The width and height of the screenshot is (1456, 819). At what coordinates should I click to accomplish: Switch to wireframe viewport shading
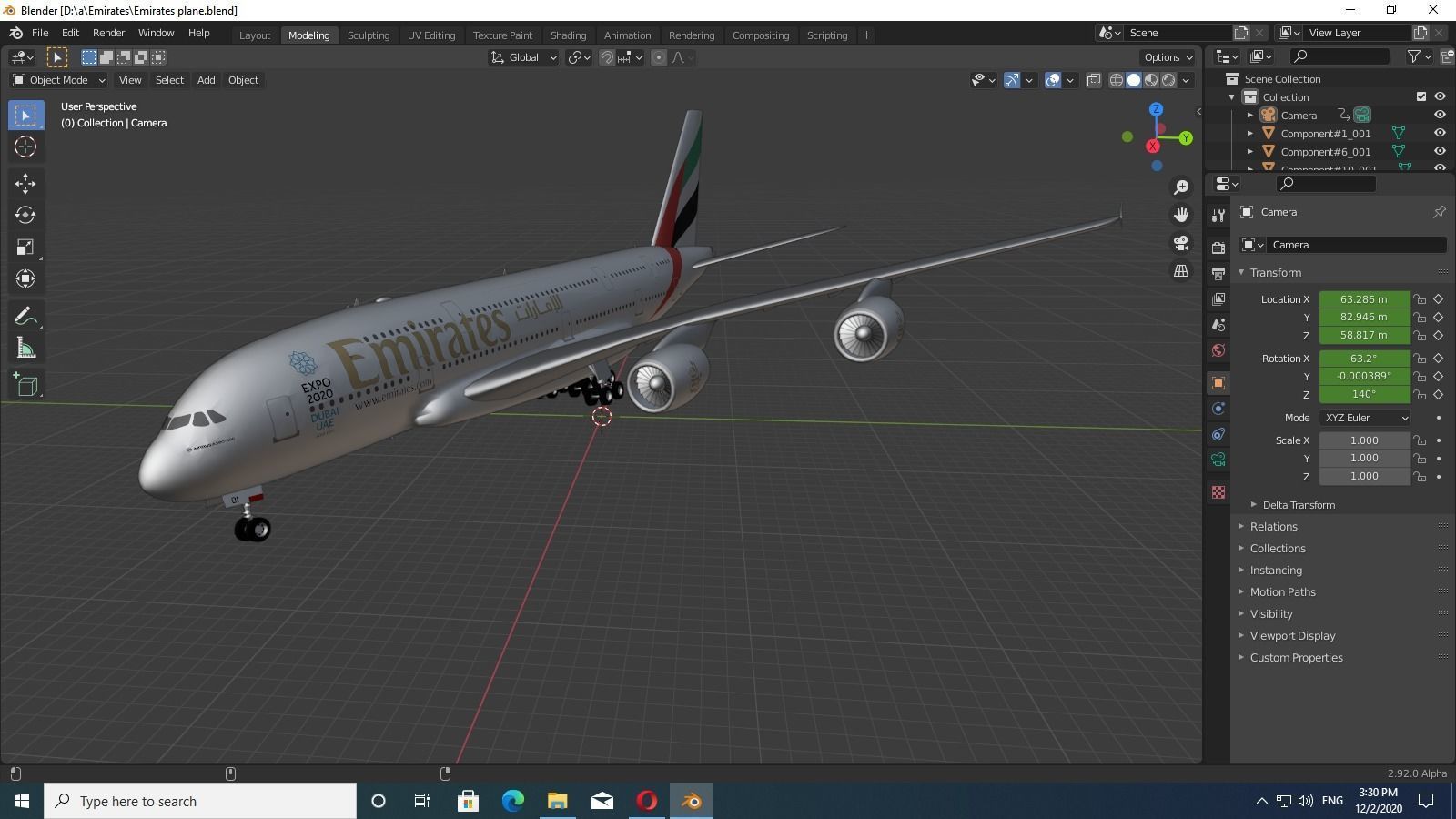[1116, 80]
